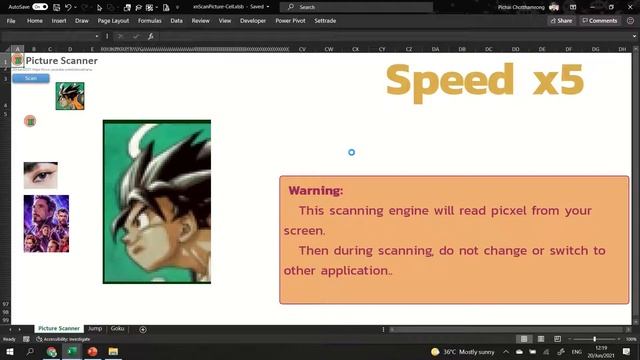Click the print preview page icon
Screen dimensions: 640x360
[166, 7]
